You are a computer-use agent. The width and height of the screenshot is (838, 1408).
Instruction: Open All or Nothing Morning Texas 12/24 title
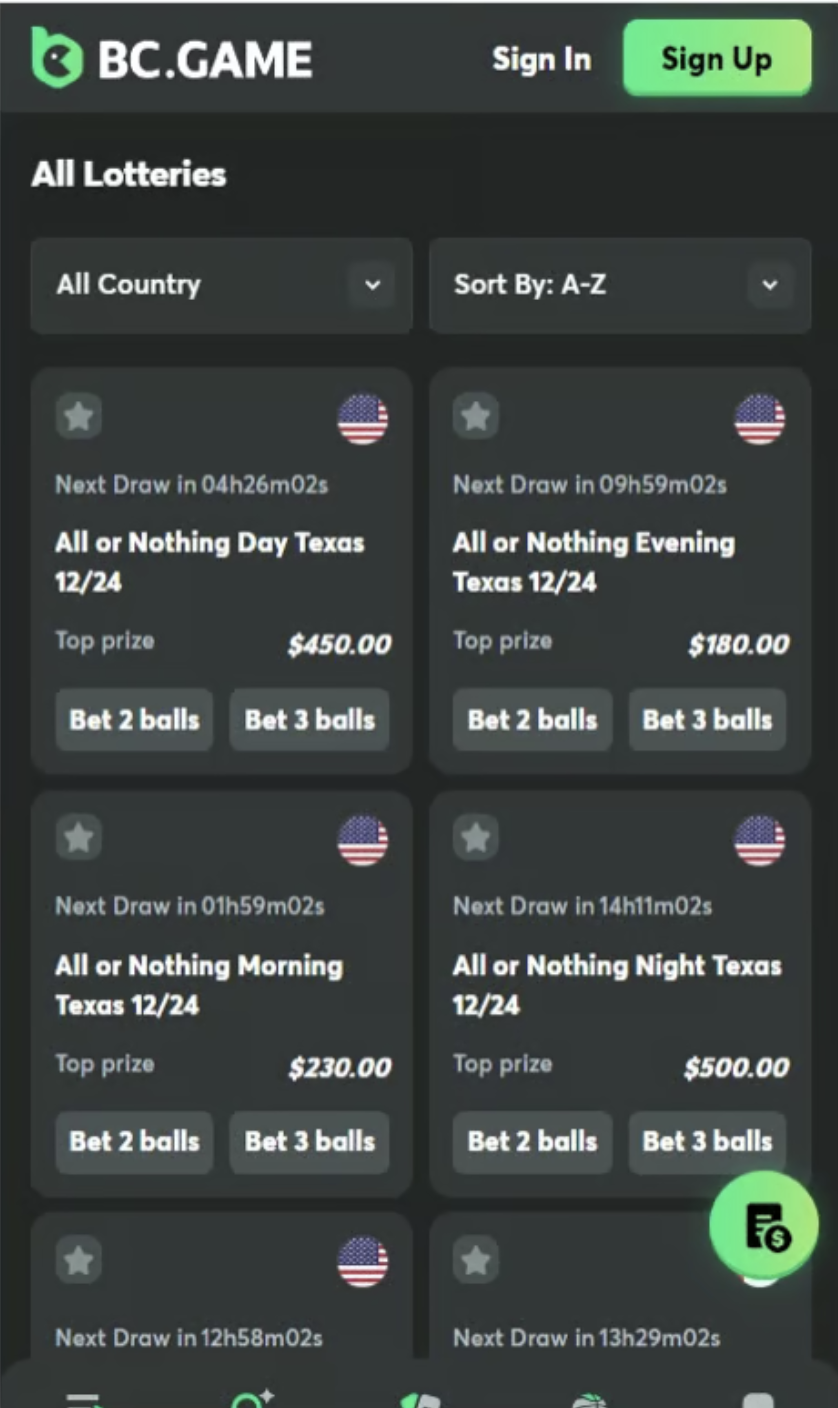click(198, 985)
